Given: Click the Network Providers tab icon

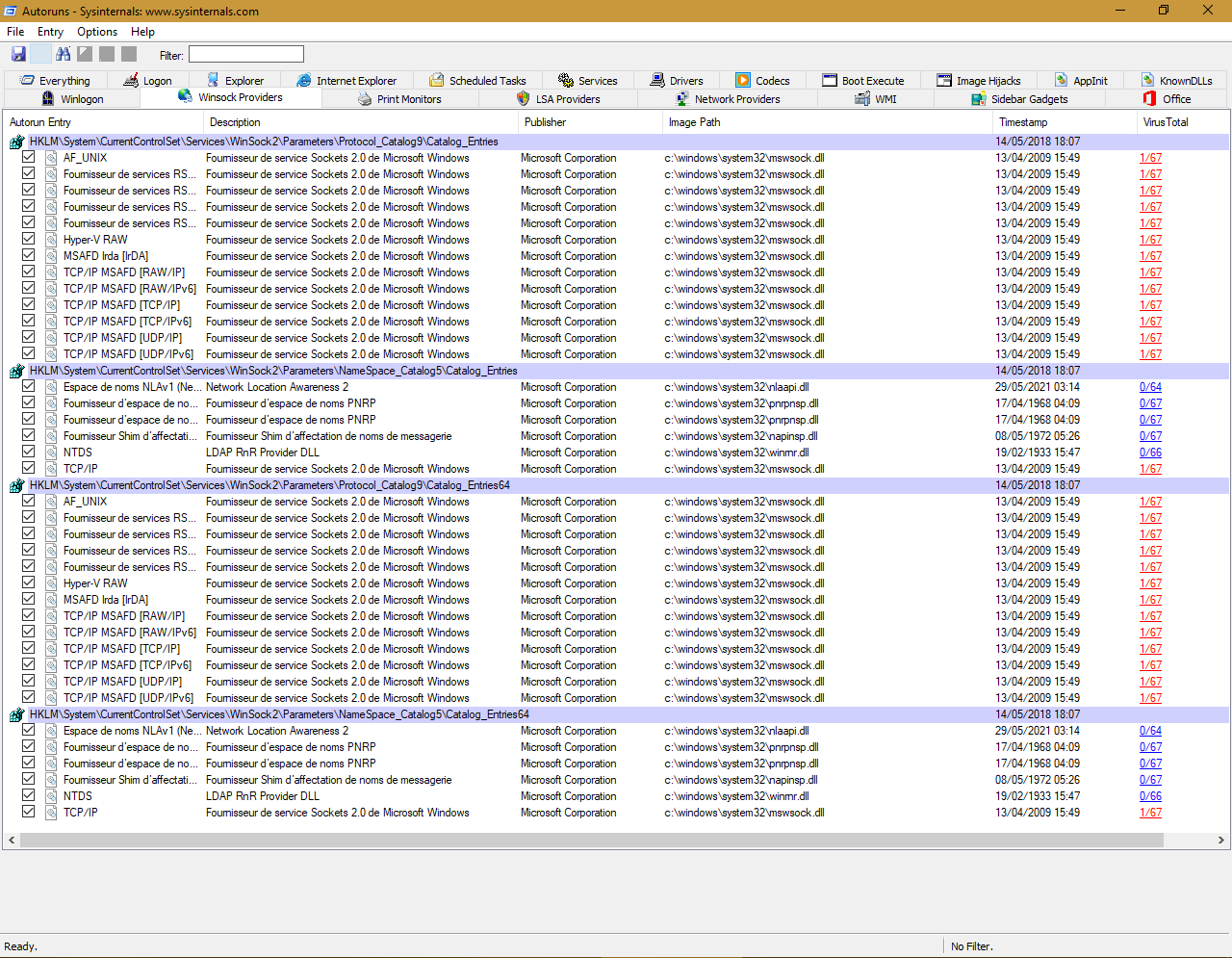Looking at the screenshot, I should (682, 98).
